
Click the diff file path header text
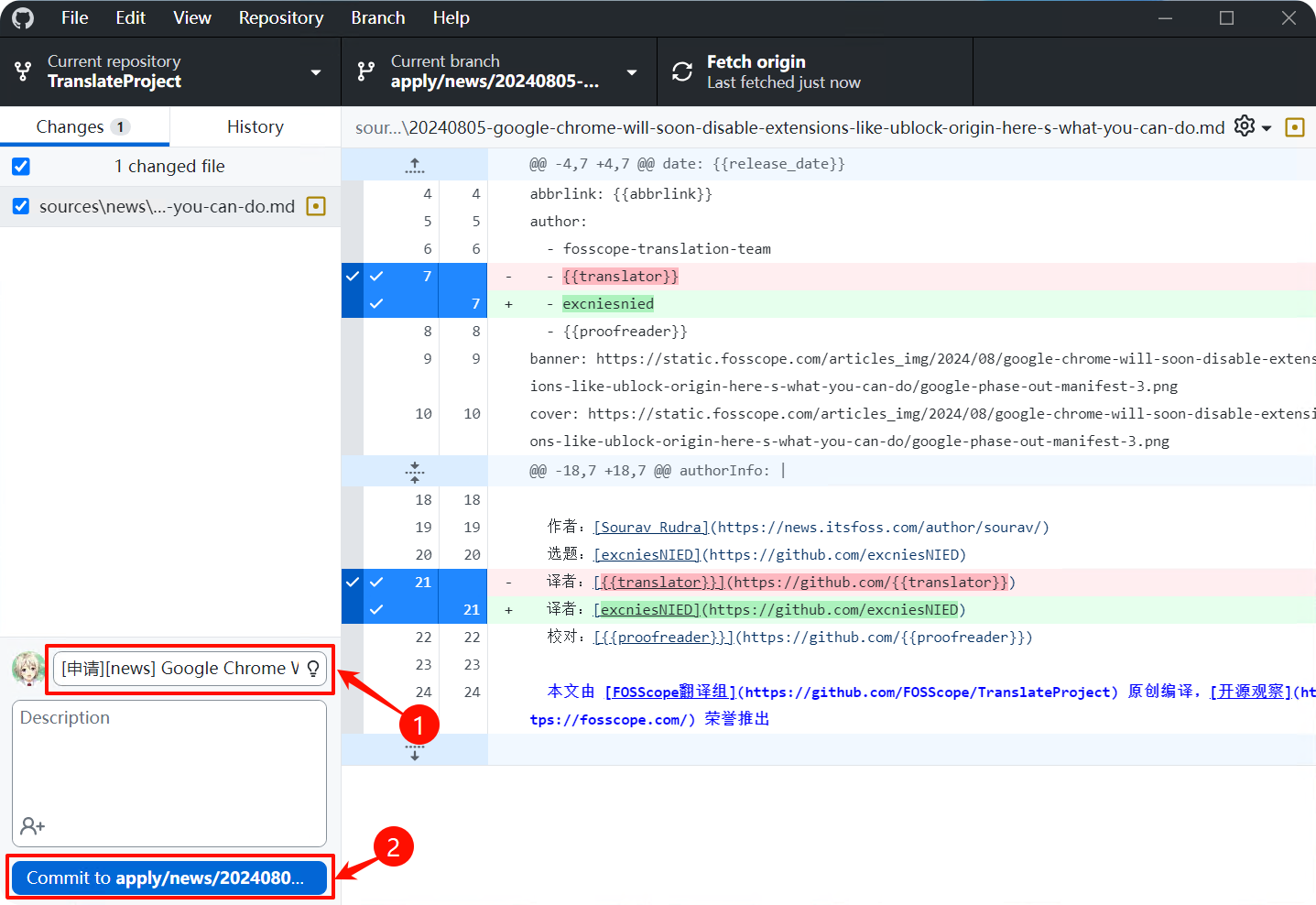790,127
